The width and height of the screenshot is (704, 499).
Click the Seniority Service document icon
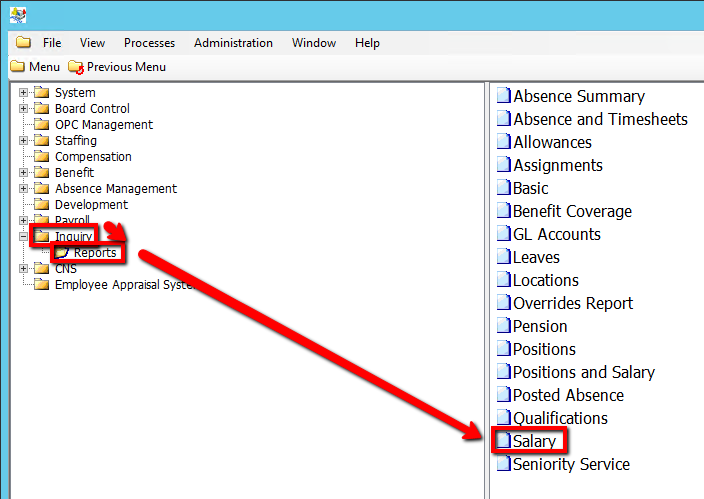pos(504,464)
